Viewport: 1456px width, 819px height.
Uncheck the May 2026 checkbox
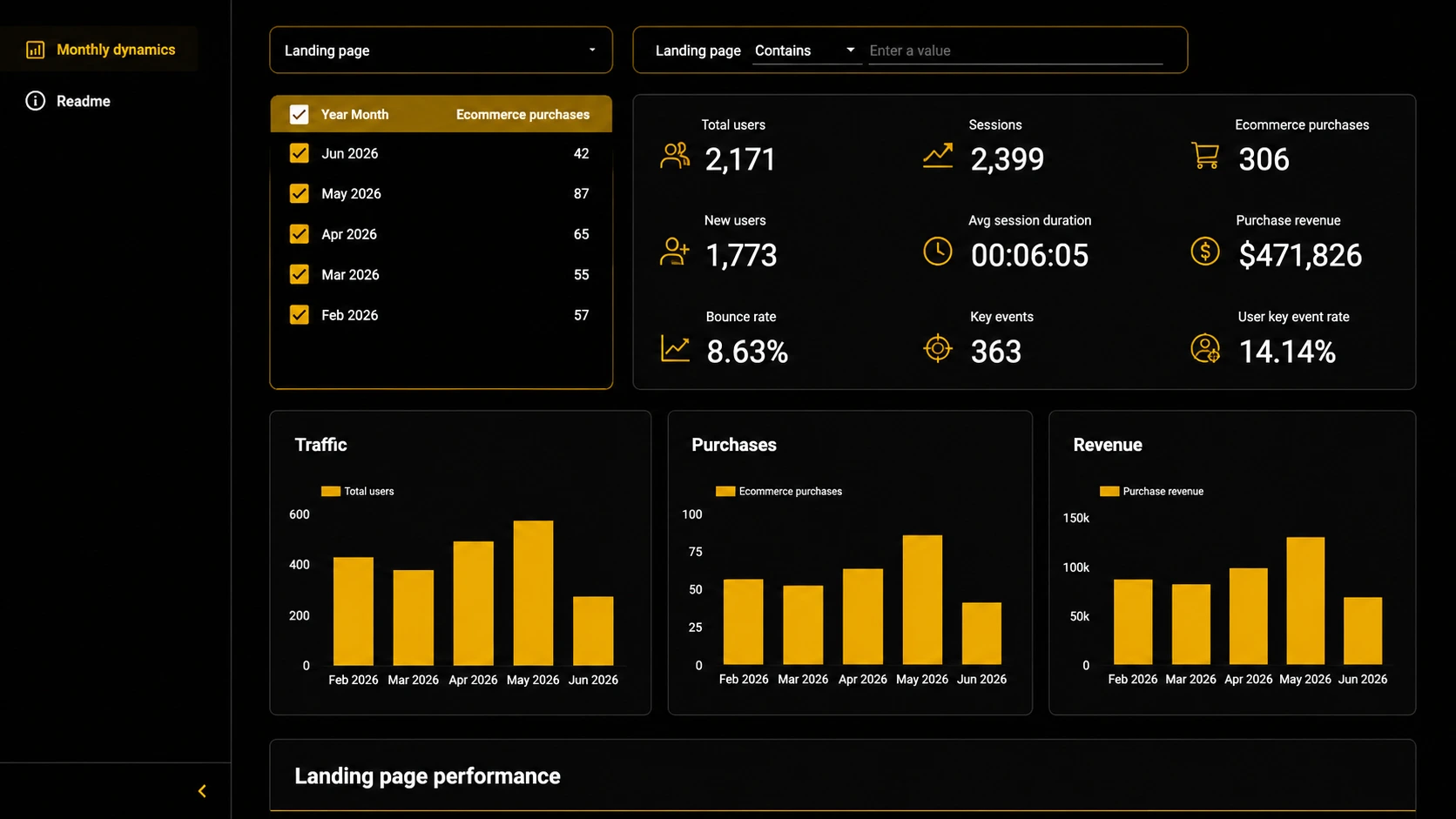click(299, 193)
